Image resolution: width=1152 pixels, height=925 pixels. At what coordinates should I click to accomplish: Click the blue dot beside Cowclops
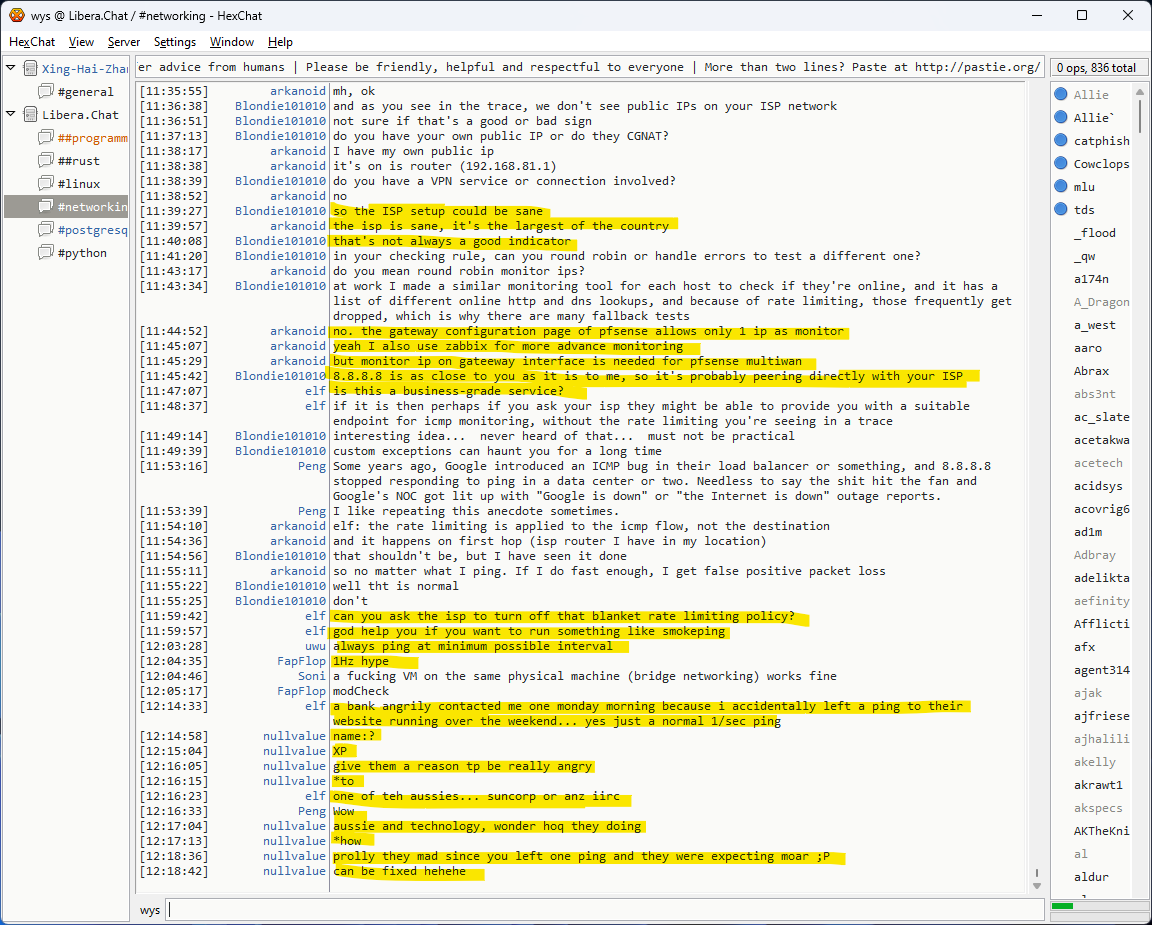1061,164
